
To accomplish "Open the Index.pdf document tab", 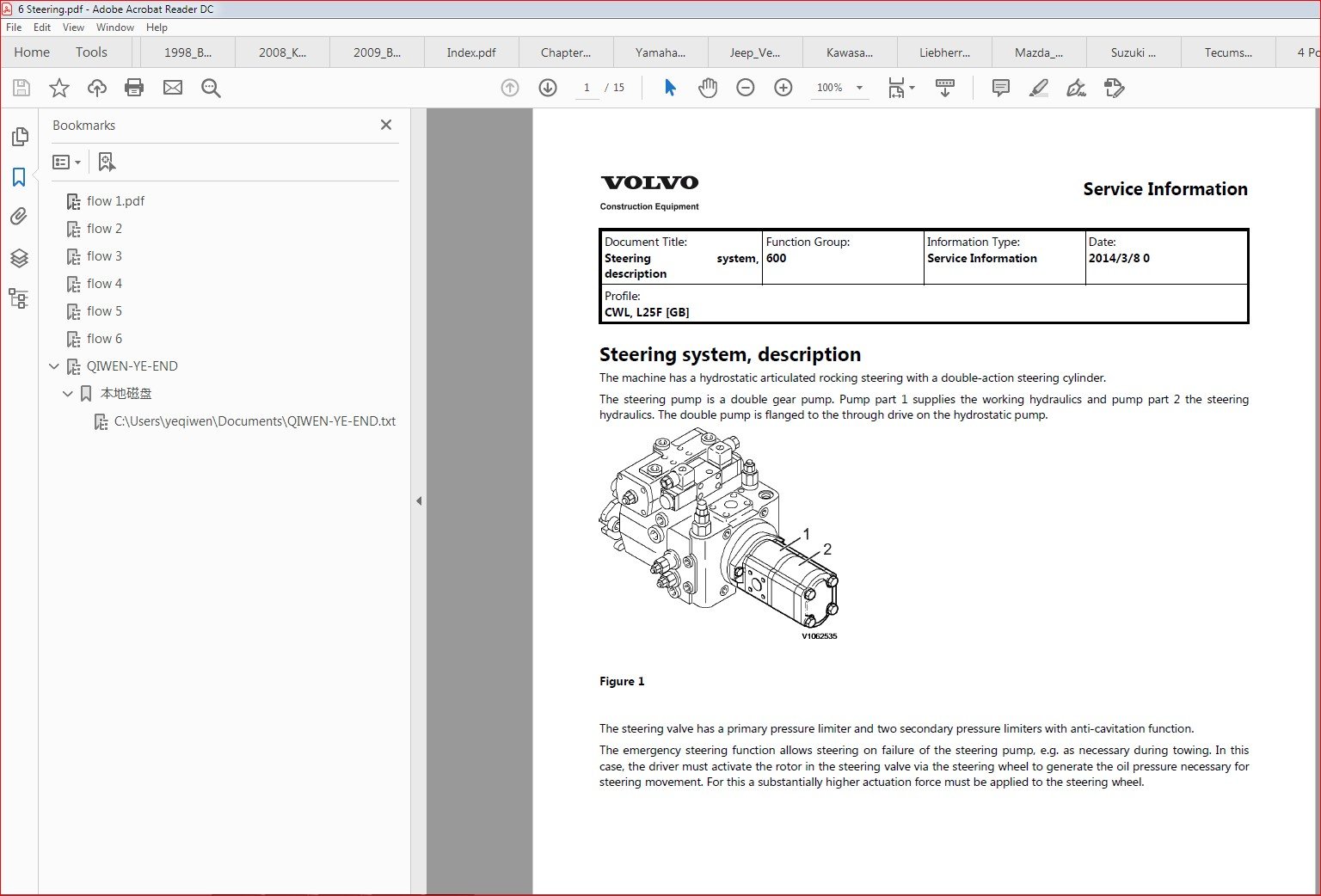I will pos(471,52).
